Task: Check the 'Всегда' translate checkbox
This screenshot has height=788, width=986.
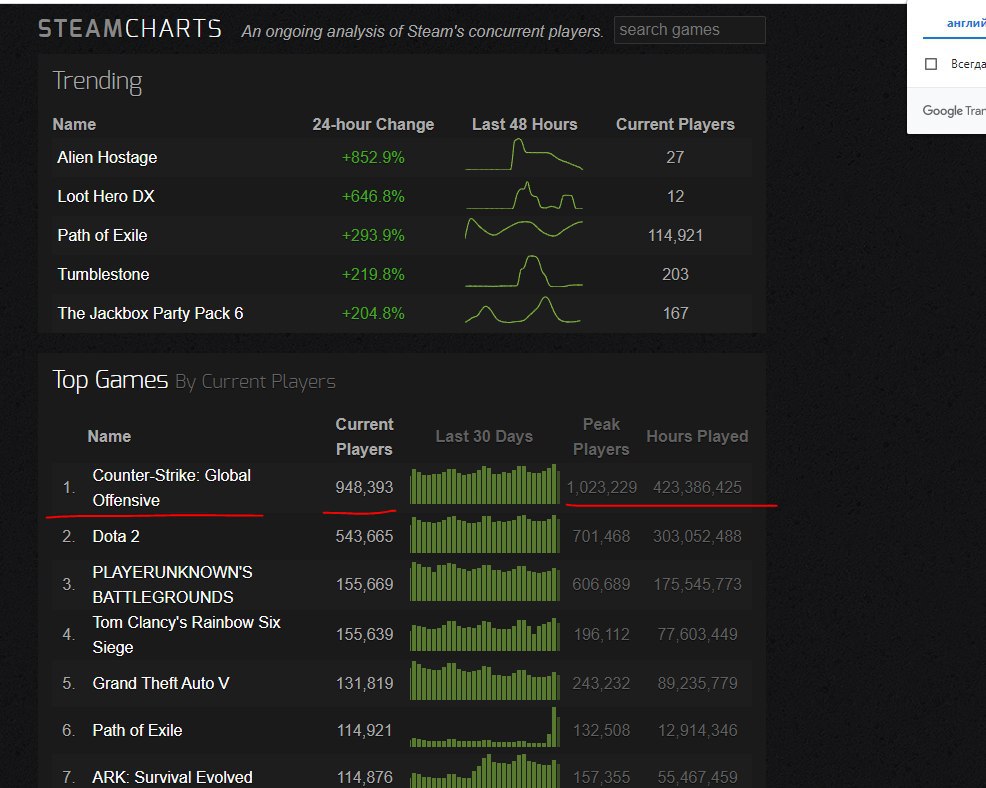Action: (x=931, y=64)
